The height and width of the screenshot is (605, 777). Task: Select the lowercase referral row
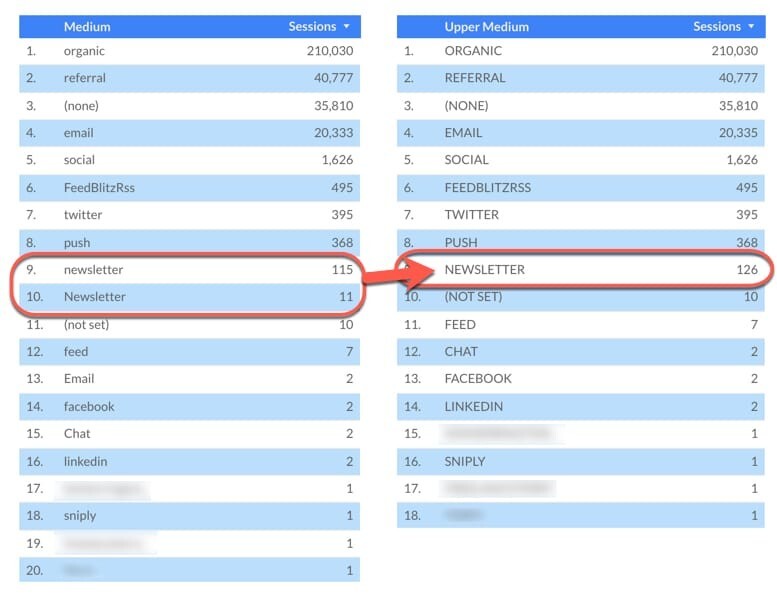point(85,78)
